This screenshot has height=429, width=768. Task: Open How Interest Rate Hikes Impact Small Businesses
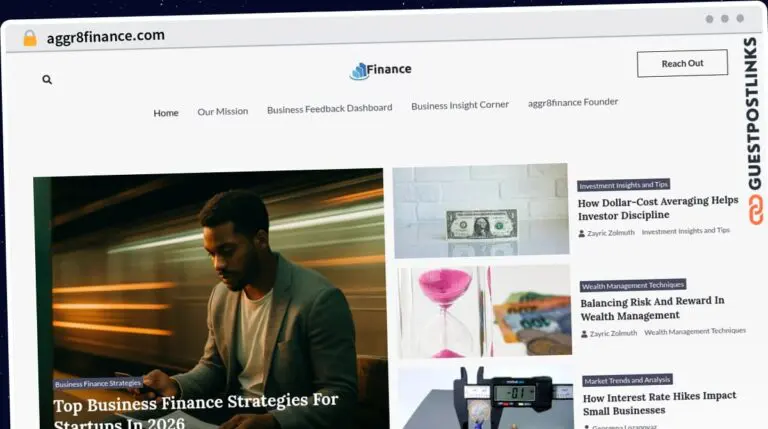660,404
